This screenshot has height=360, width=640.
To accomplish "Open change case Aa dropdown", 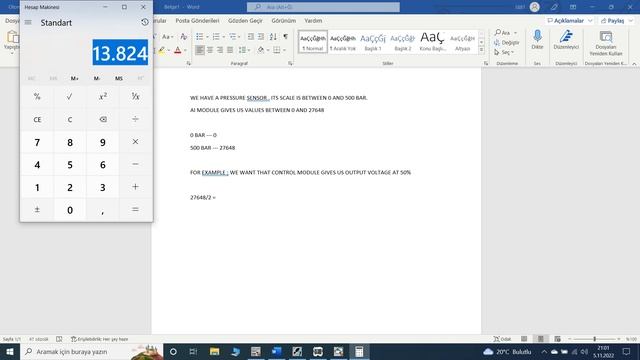I will pyautogui.click(x=167, y=37).
